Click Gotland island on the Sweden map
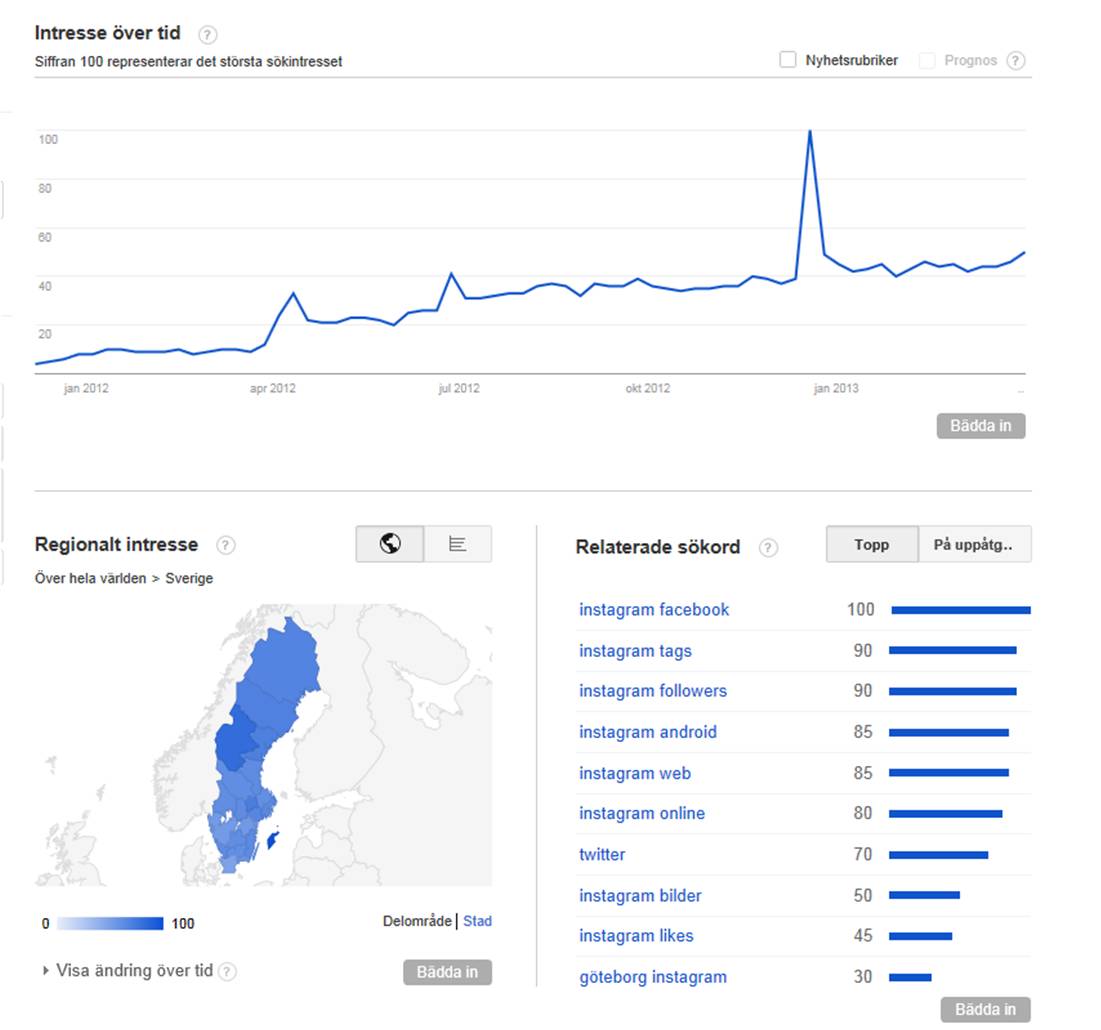 pyautogui.click(x=273, y=838)
